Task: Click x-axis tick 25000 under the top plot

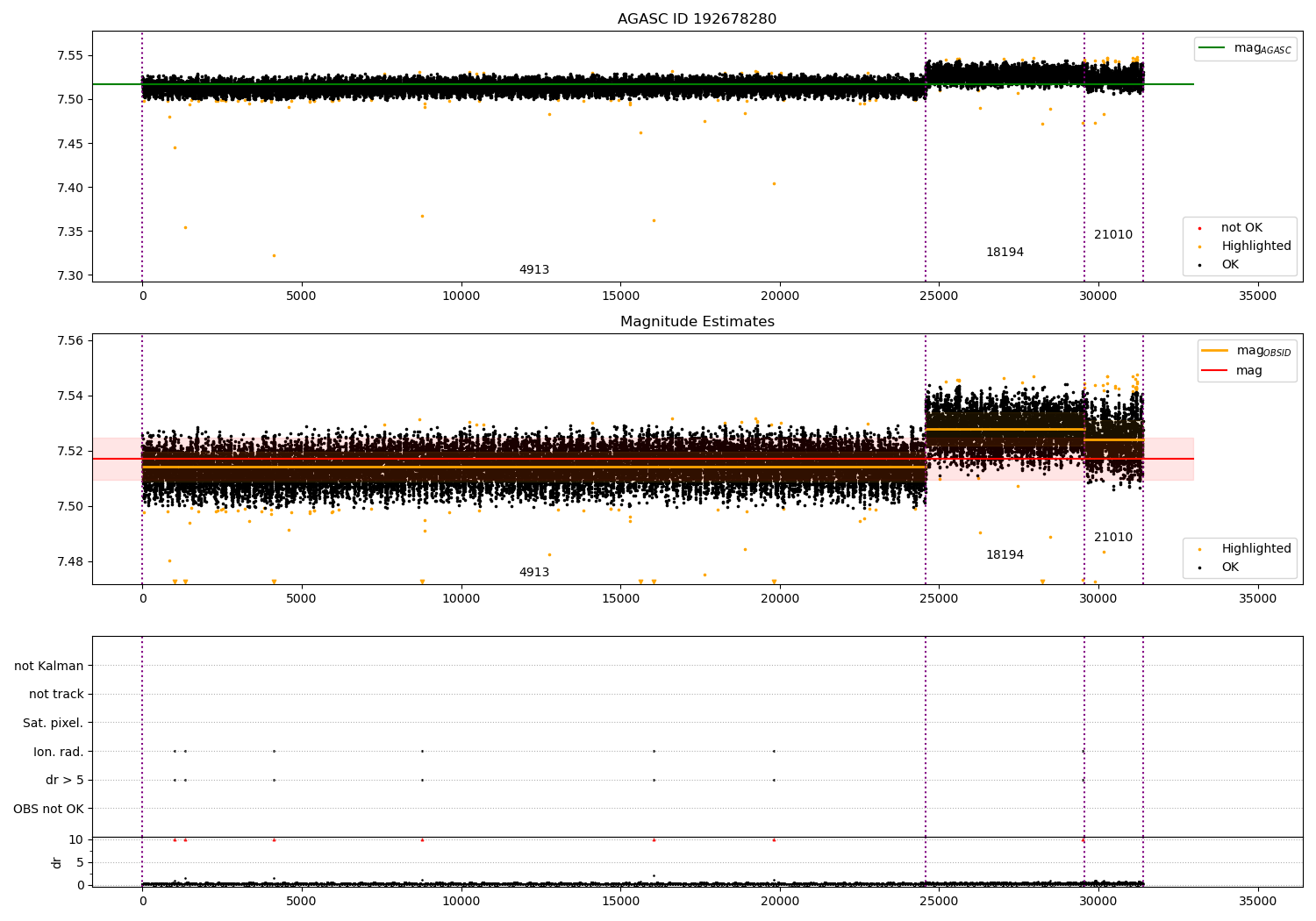Action: (x=939, y=296)
